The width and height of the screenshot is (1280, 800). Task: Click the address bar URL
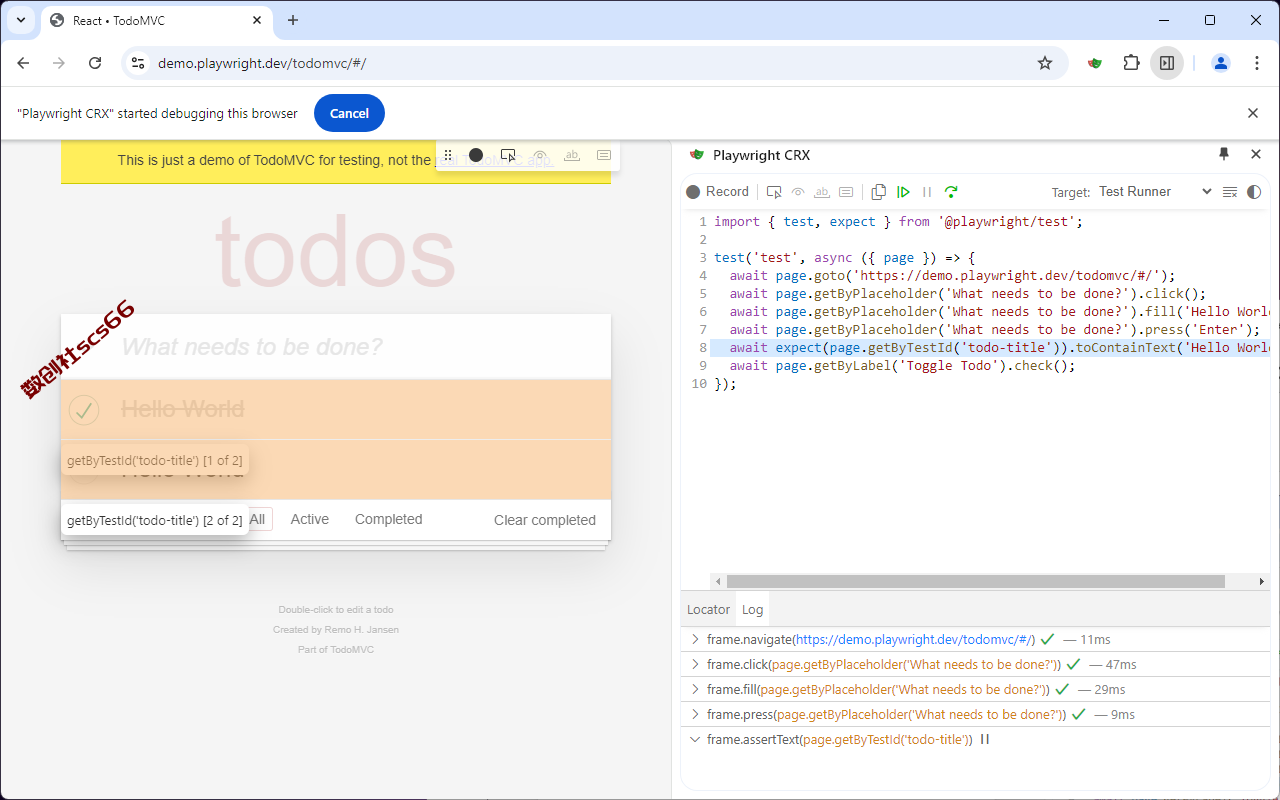262,63
